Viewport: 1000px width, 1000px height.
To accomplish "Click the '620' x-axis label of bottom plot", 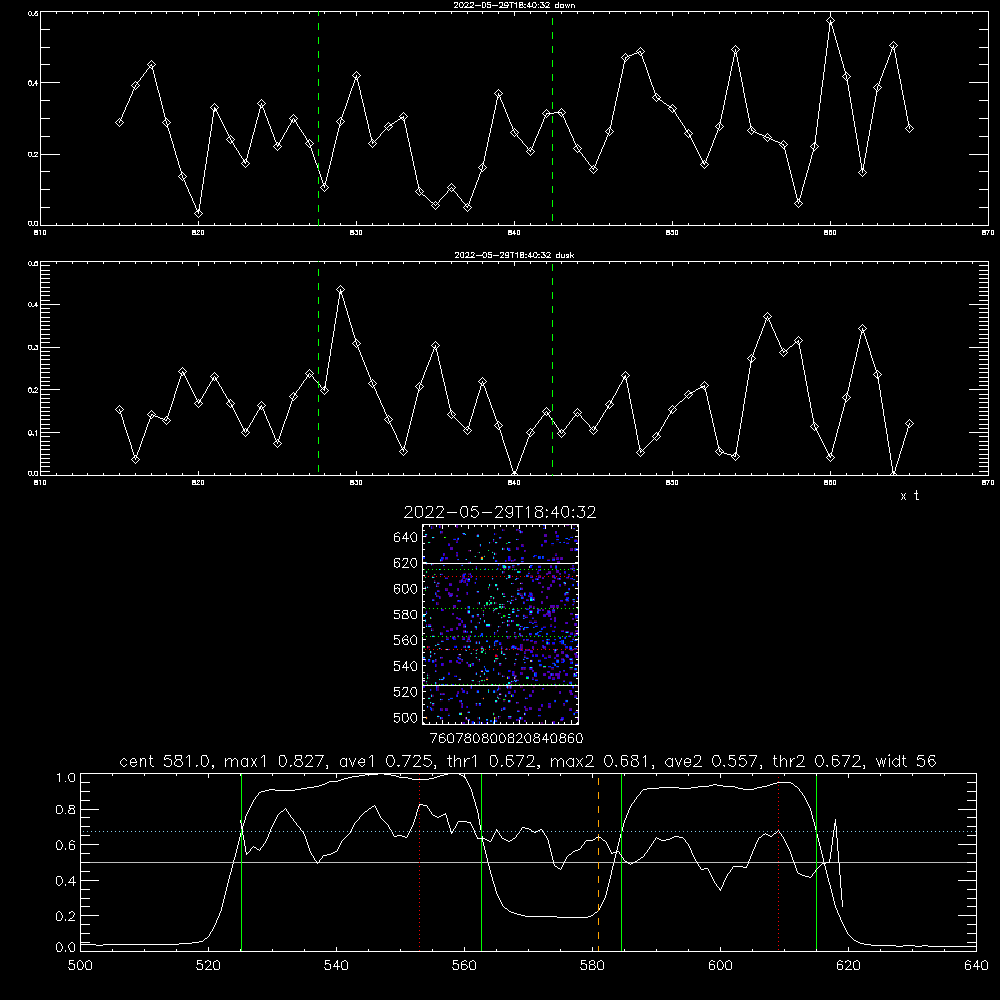I will click(x=848, y=966).
